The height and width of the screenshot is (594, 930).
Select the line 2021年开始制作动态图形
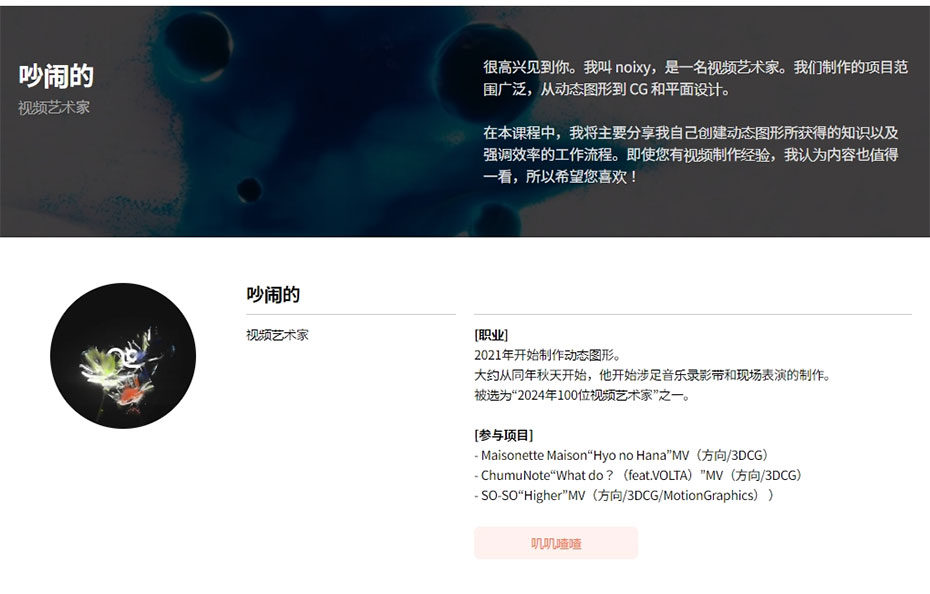[547, 355]
